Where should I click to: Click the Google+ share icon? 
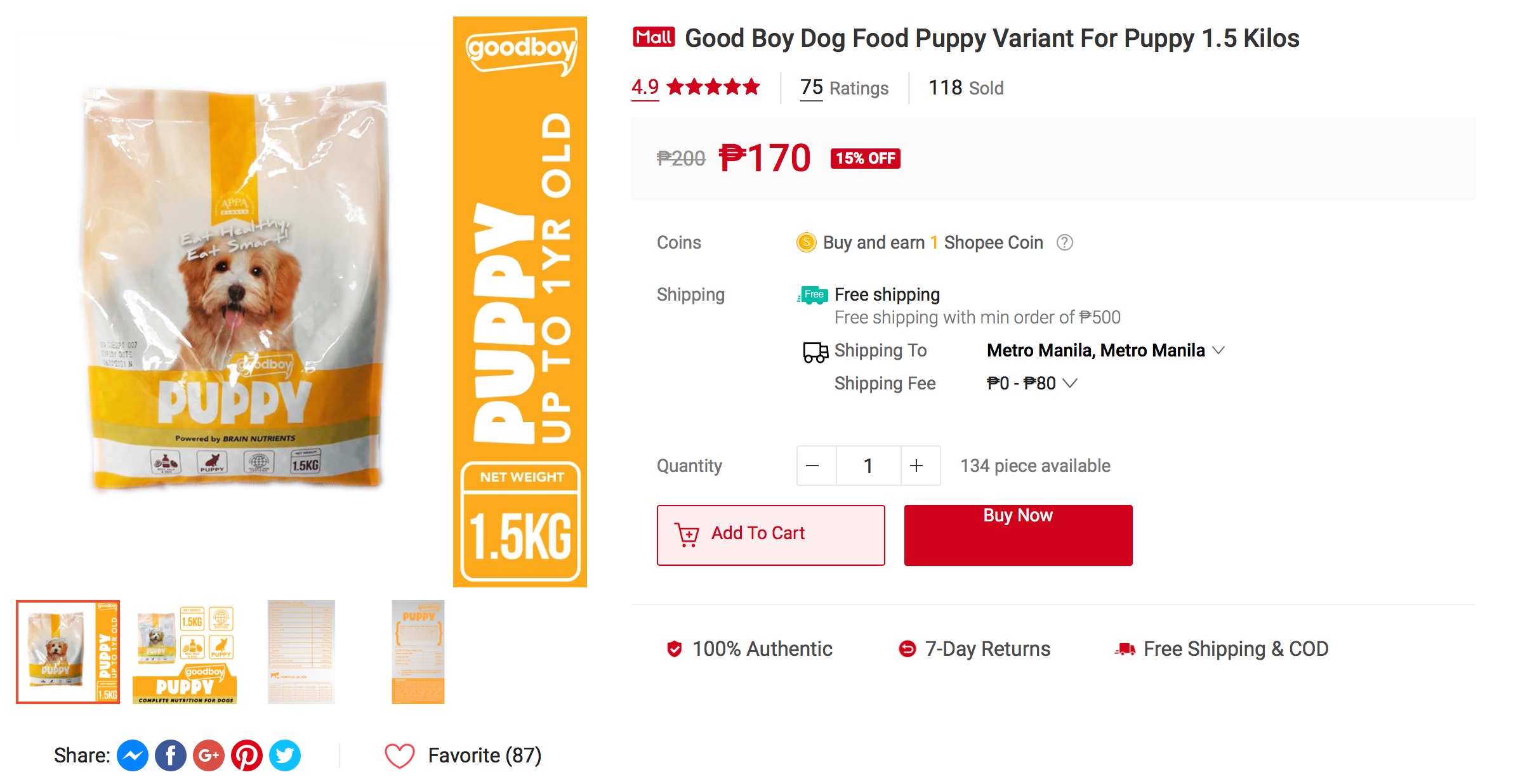coord(209,755)
